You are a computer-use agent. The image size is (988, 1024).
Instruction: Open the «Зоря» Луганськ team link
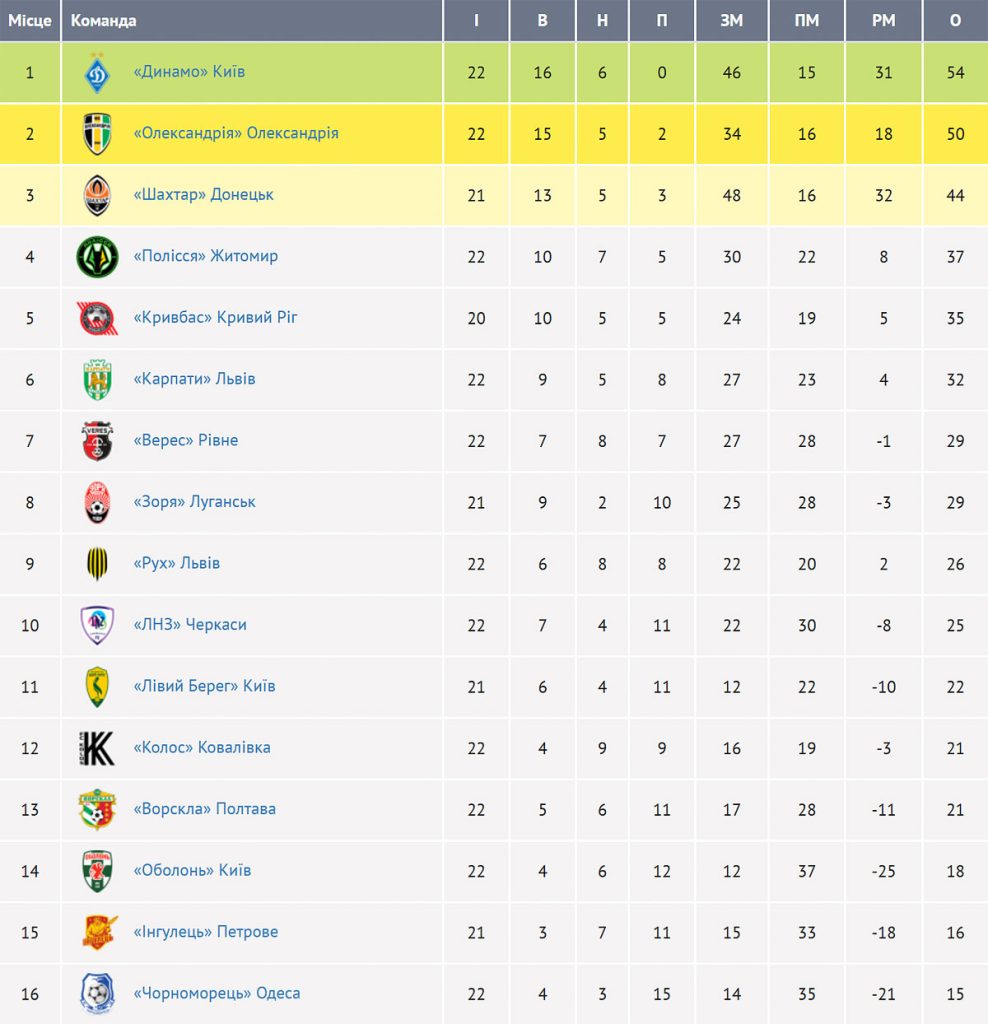(x=195, y=502)
